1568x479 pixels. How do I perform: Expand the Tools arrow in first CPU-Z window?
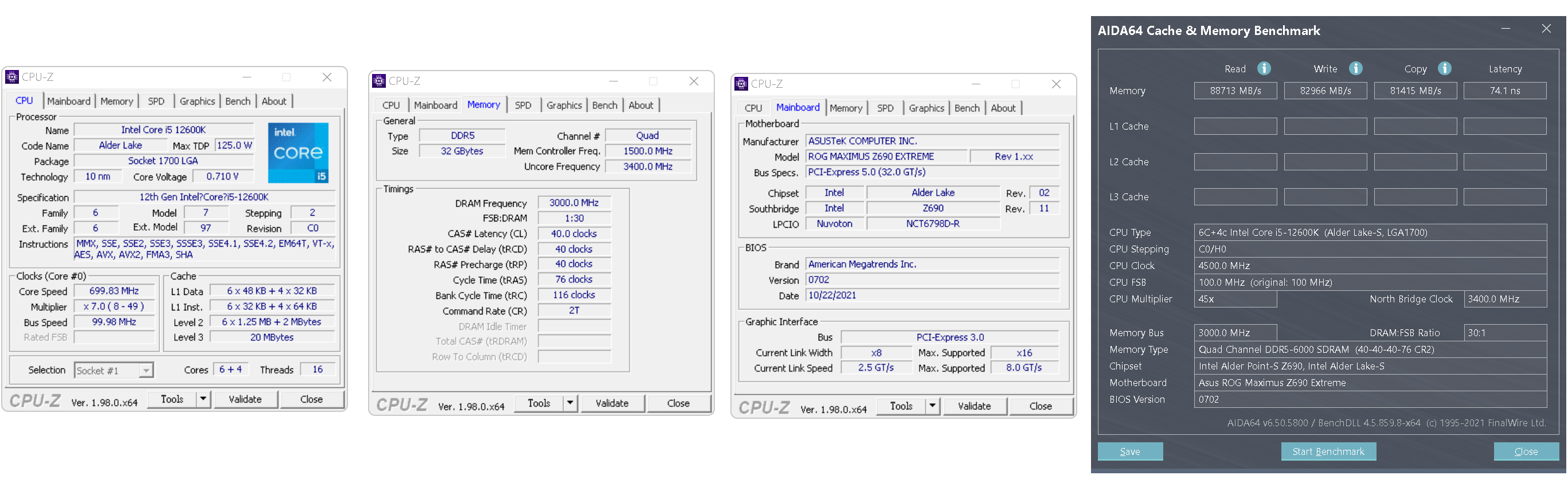click(204, 399)
